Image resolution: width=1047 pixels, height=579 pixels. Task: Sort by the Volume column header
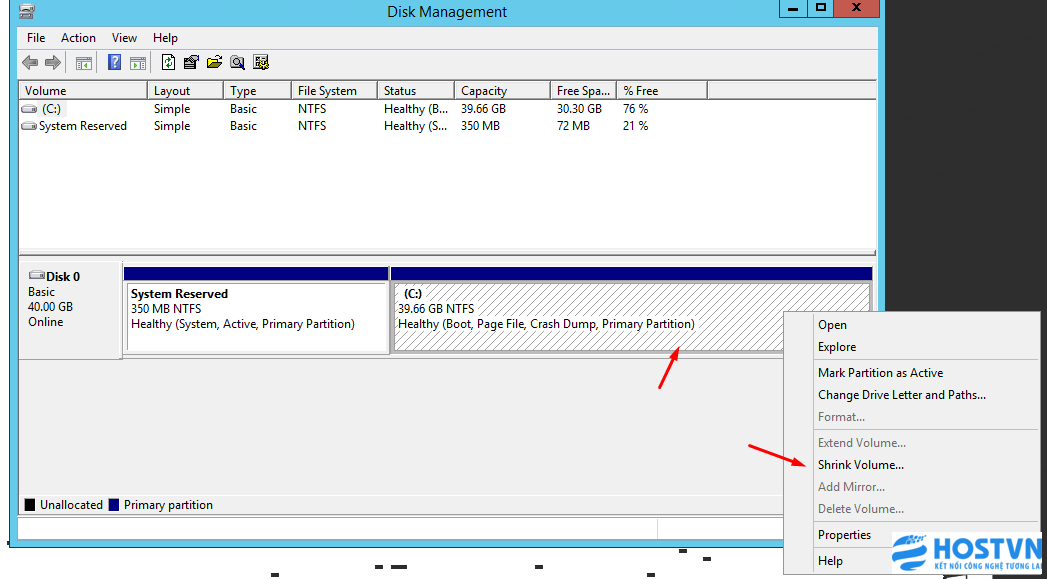83,91
